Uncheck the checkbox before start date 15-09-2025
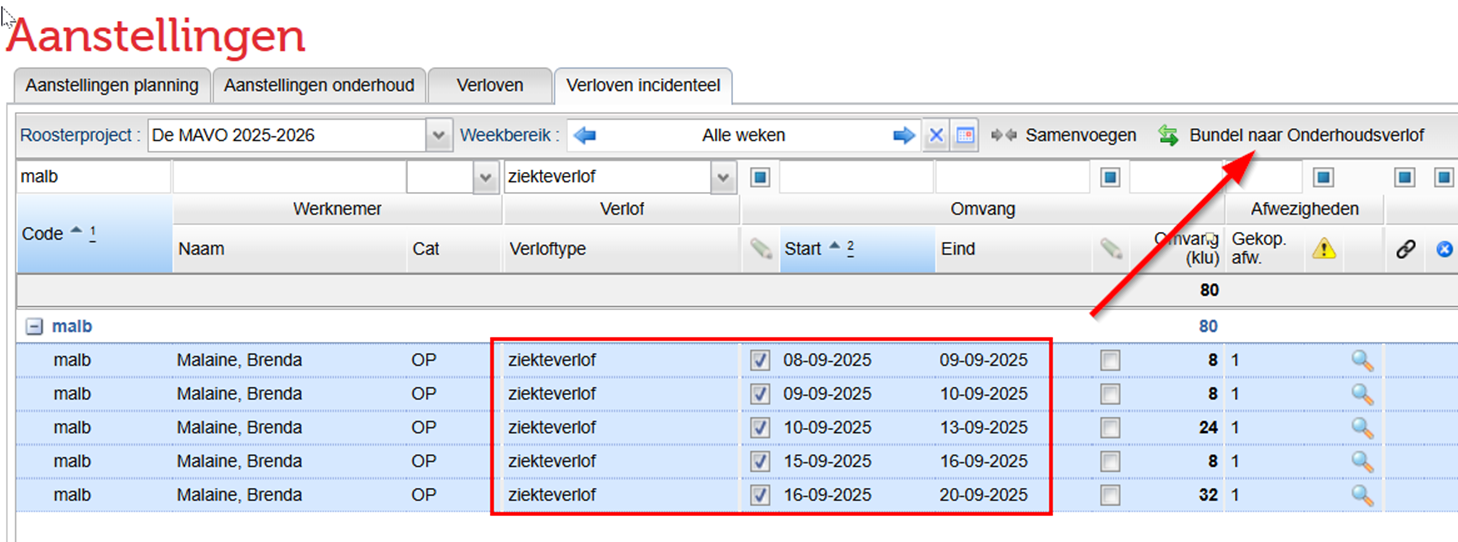 (760, 461)
